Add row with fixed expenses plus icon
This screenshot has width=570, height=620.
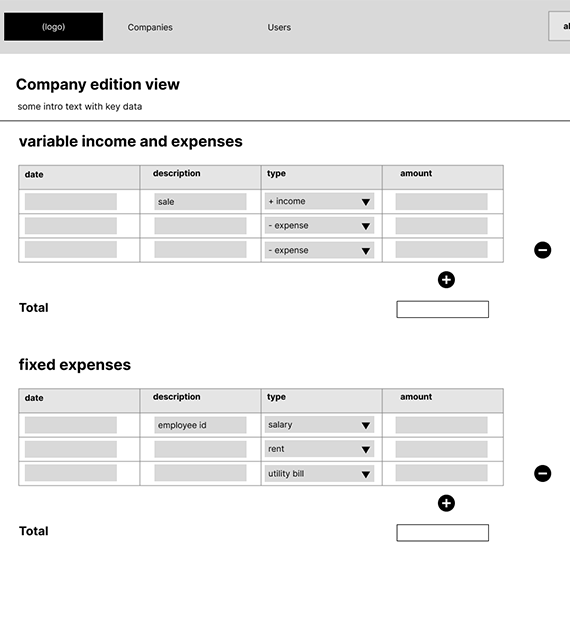pos(446,503)
